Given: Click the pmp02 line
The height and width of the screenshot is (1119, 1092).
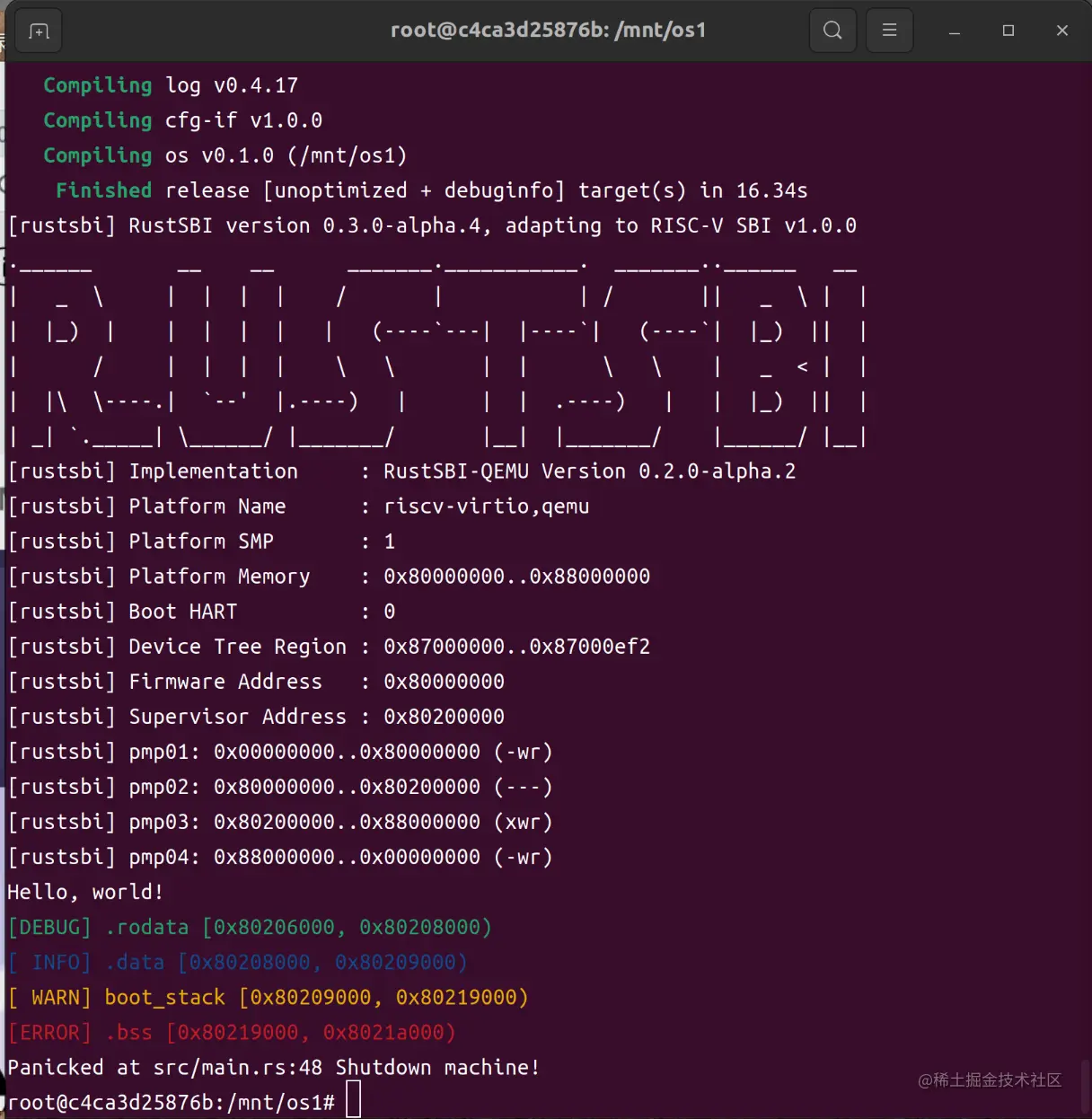Looking at the screenshot, I should [280, 787].
